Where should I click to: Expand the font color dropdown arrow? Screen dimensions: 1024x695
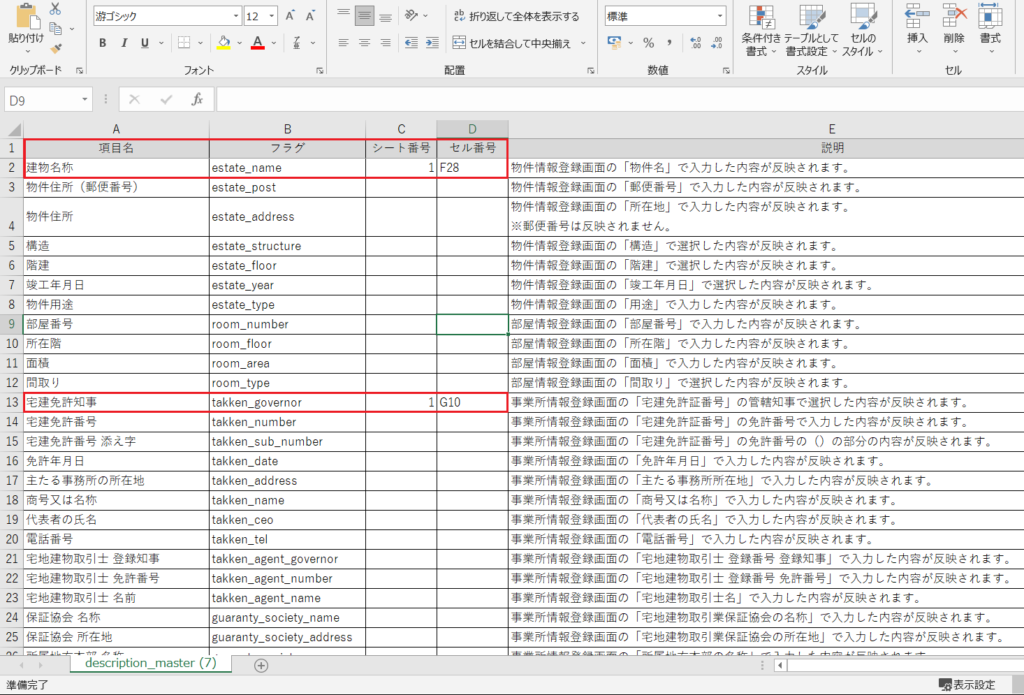point(273,43)
